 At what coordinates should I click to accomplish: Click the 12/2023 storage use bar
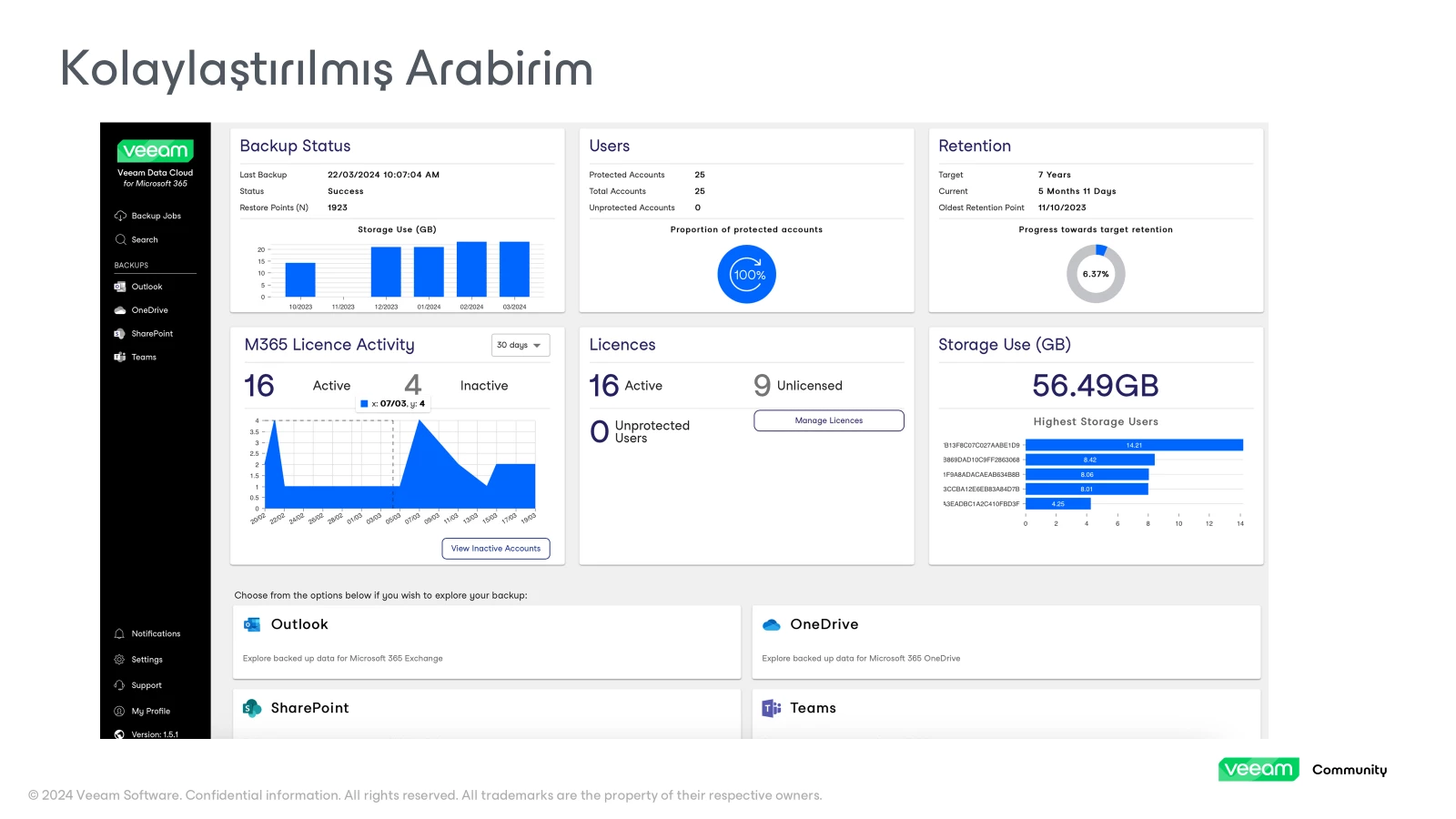[x=386, y=272]
